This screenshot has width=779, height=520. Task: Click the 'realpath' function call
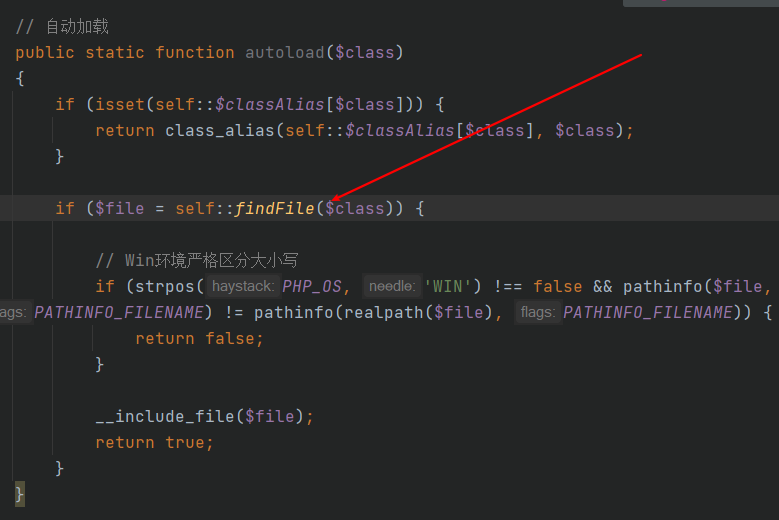coord(384,312)
